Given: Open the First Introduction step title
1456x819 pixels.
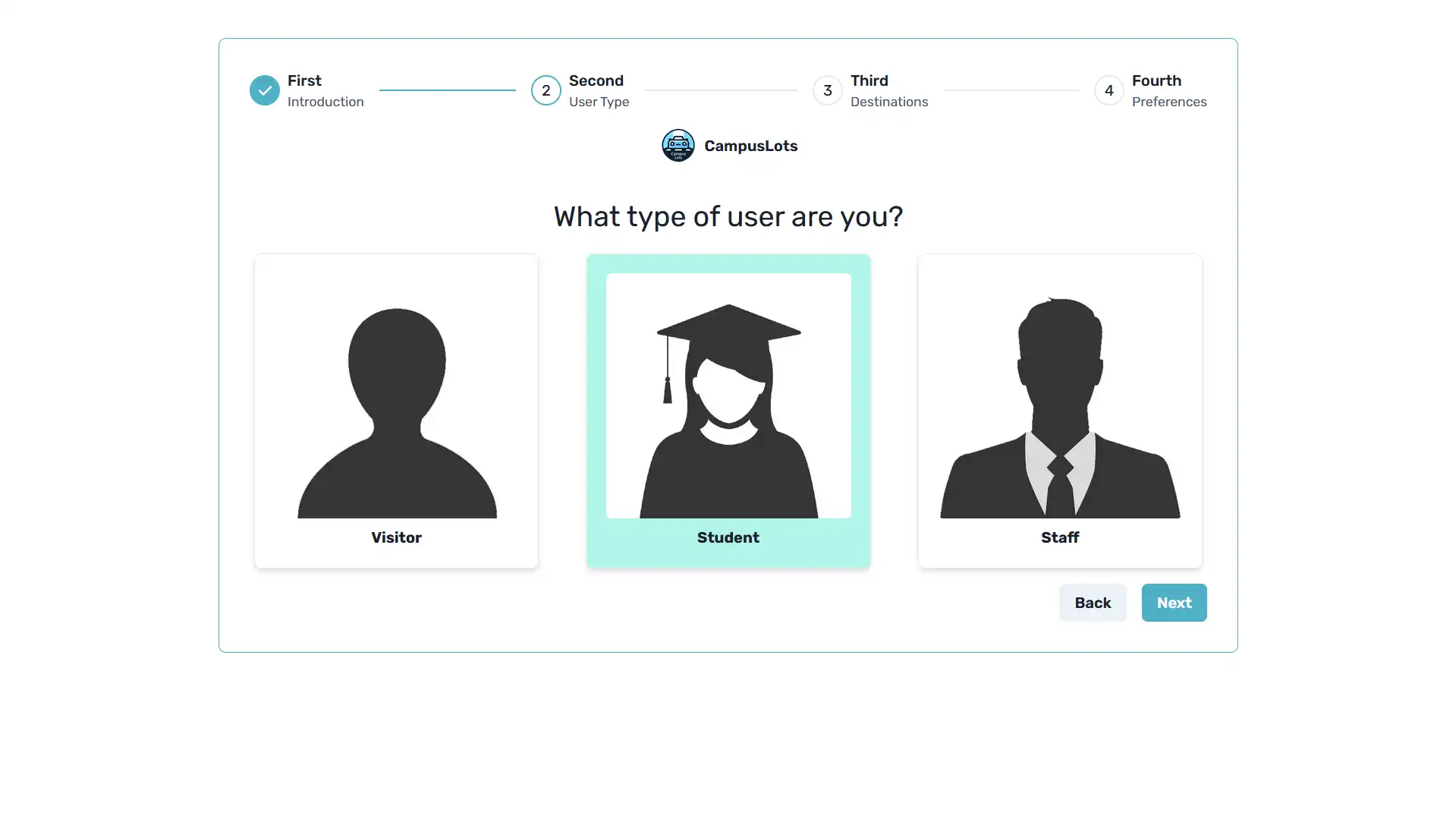Looking at the screenshot, I should click(x=304, y=80).
